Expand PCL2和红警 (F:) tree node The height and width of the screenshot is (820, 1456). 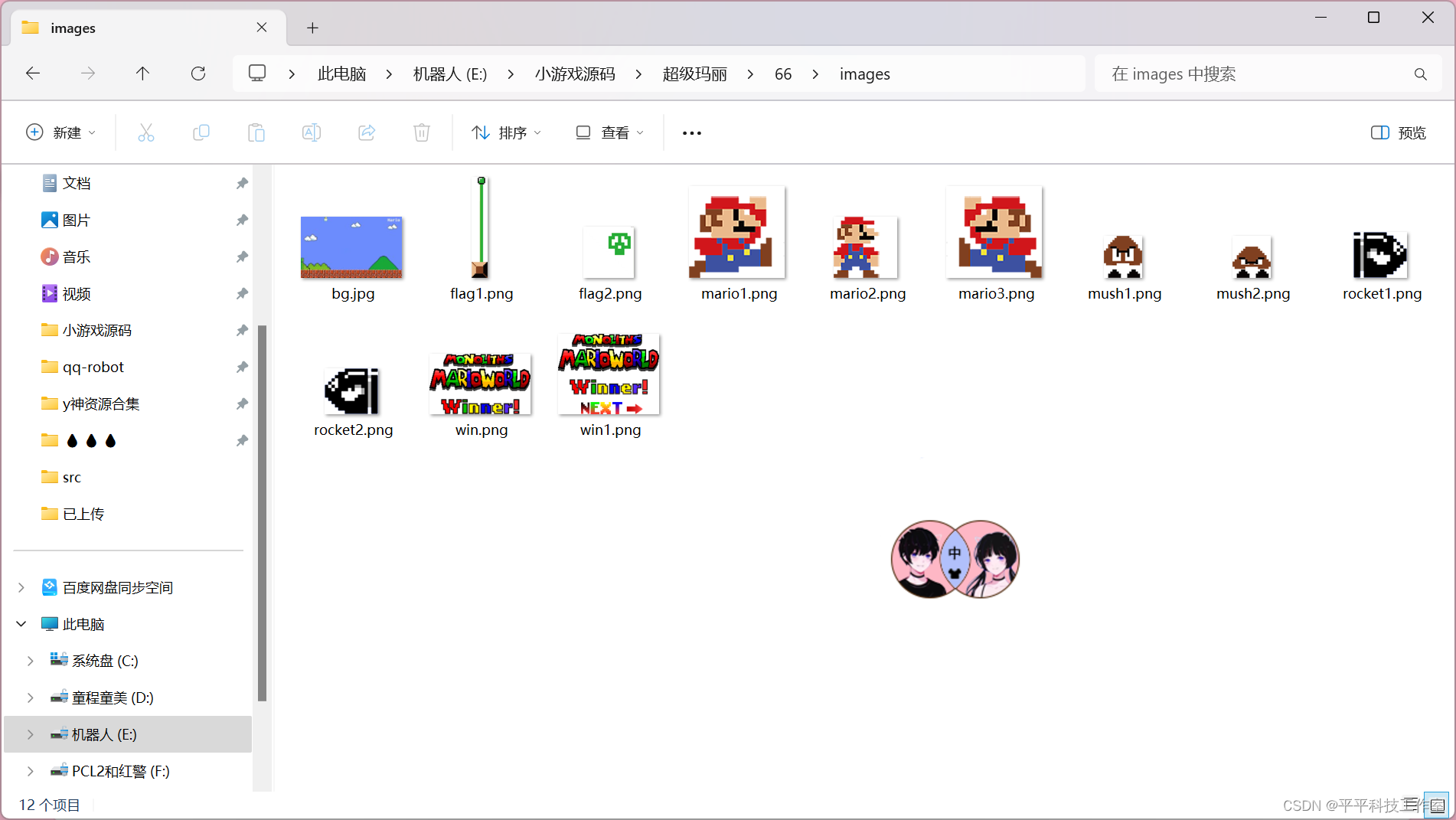click(x=31, y=771)
